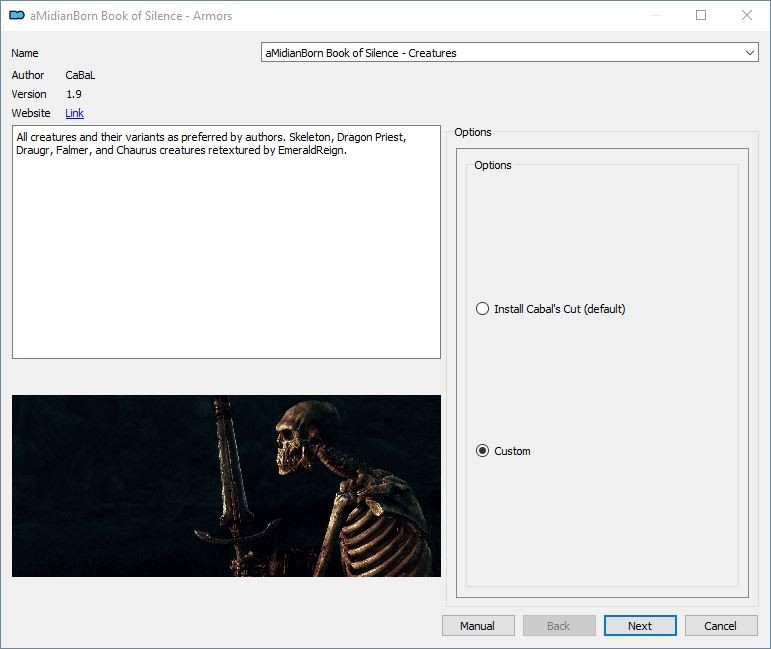Click the Next button
The height and width of the screenshot is (649, 771).
pyautogui.click(x=640, y=626)
